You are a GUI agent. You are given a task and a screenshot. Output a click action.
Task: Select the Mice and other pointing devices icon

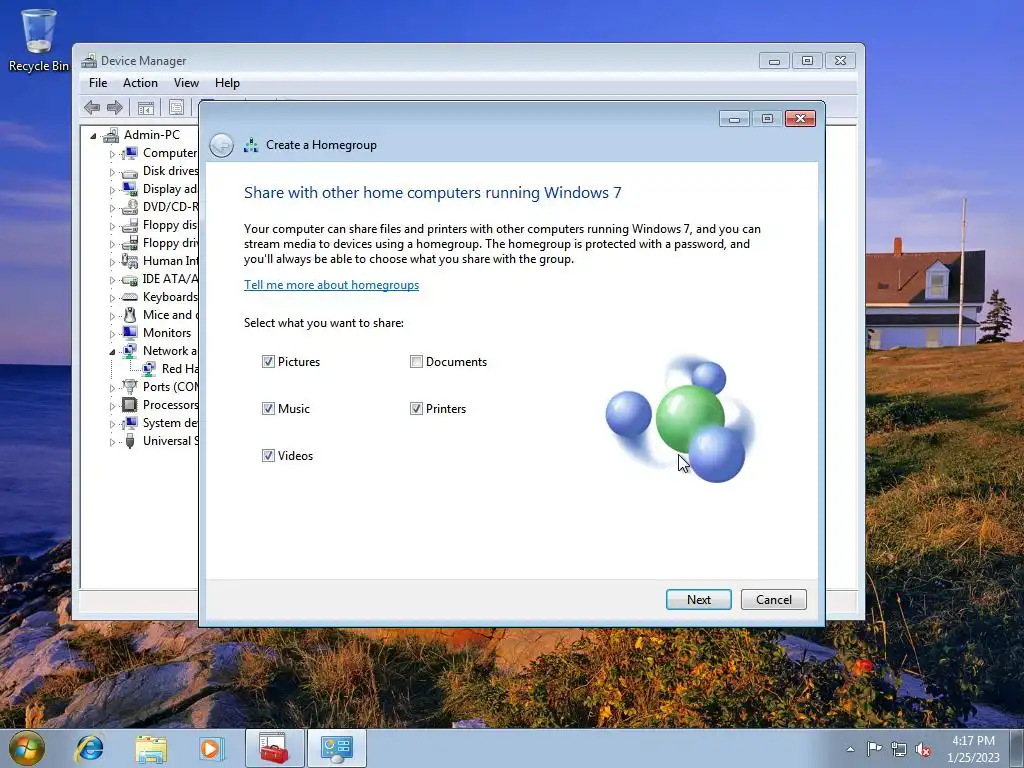tap(129, 315)
